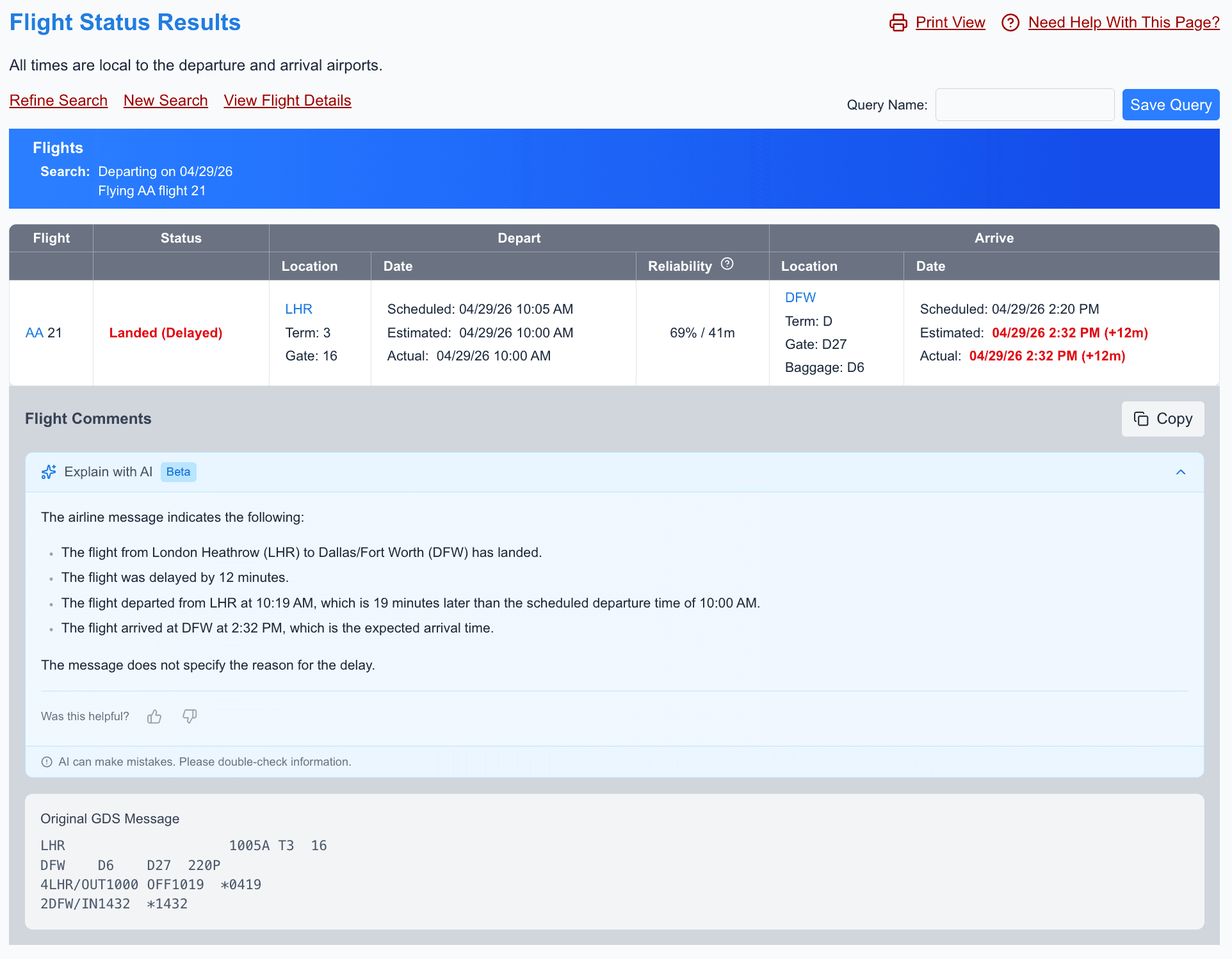
Task: Click the Scheduled 04/29/26 10:05 AM departure
Action: (480, 309)
